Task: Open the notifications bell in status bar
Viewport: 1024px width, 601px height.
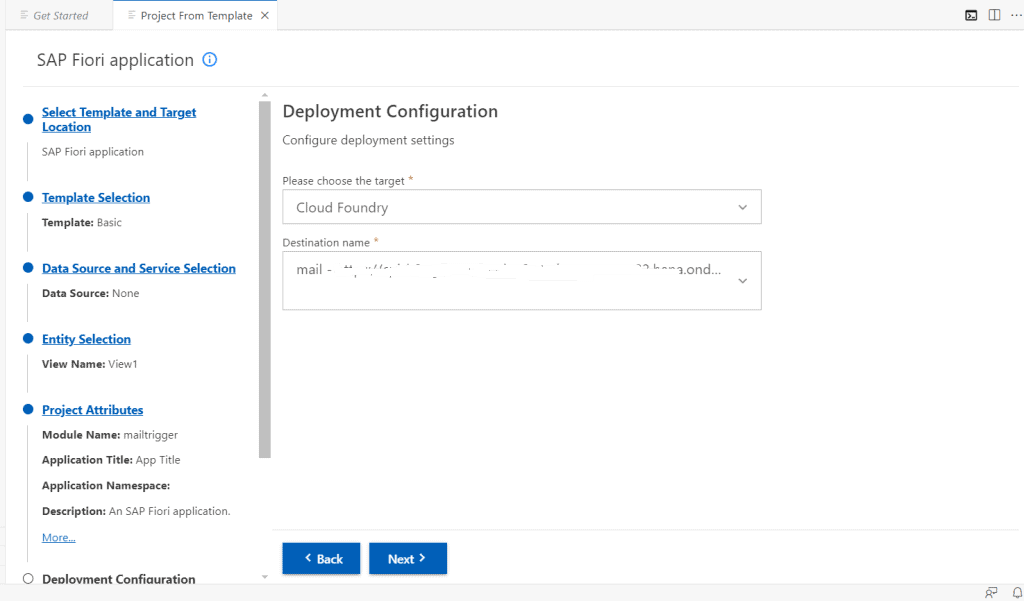Action: [x=1017, y=593]
